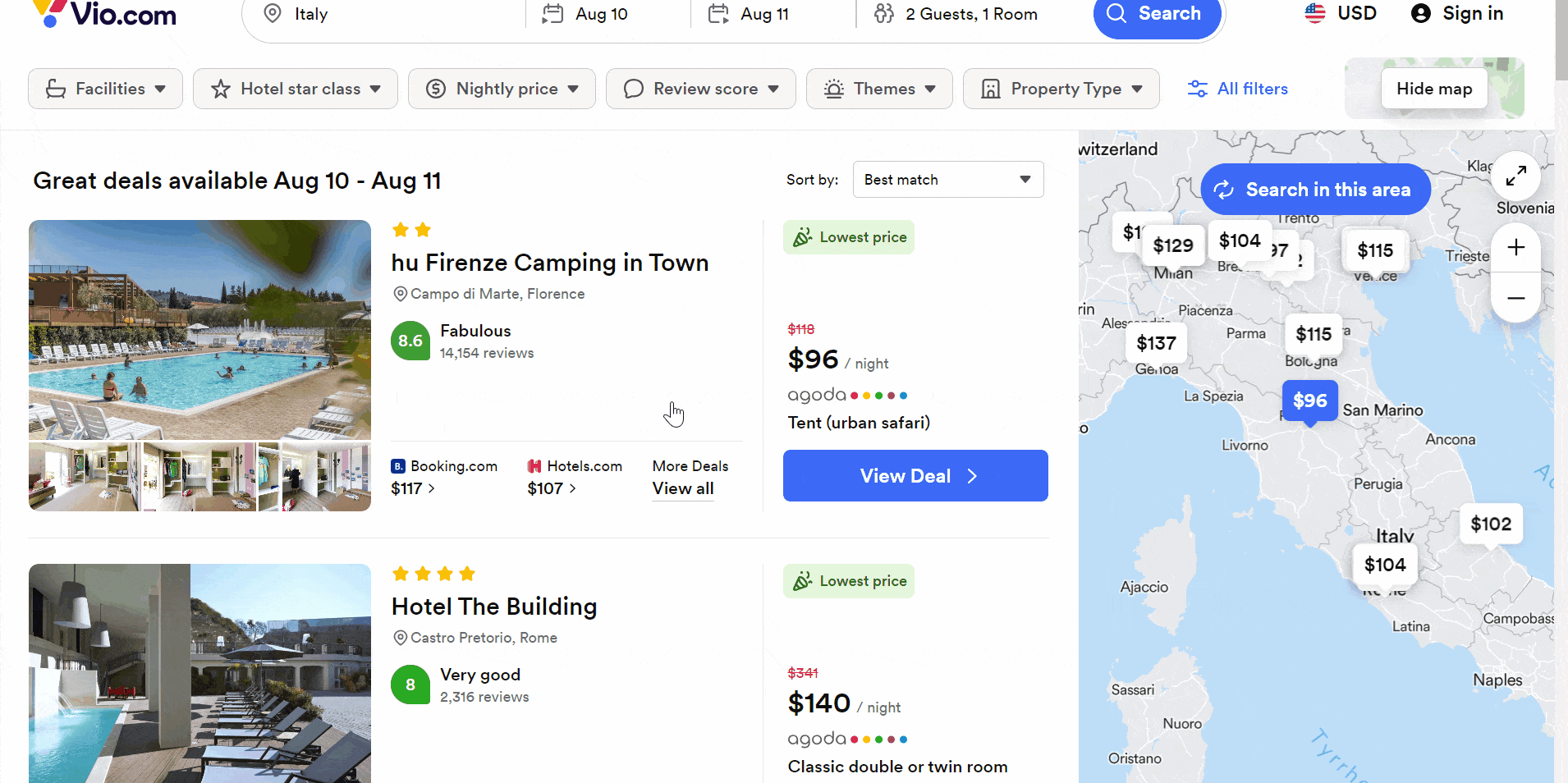
Task: Select the highlighted $96 map marker
Action: (x=1310, y=401)
